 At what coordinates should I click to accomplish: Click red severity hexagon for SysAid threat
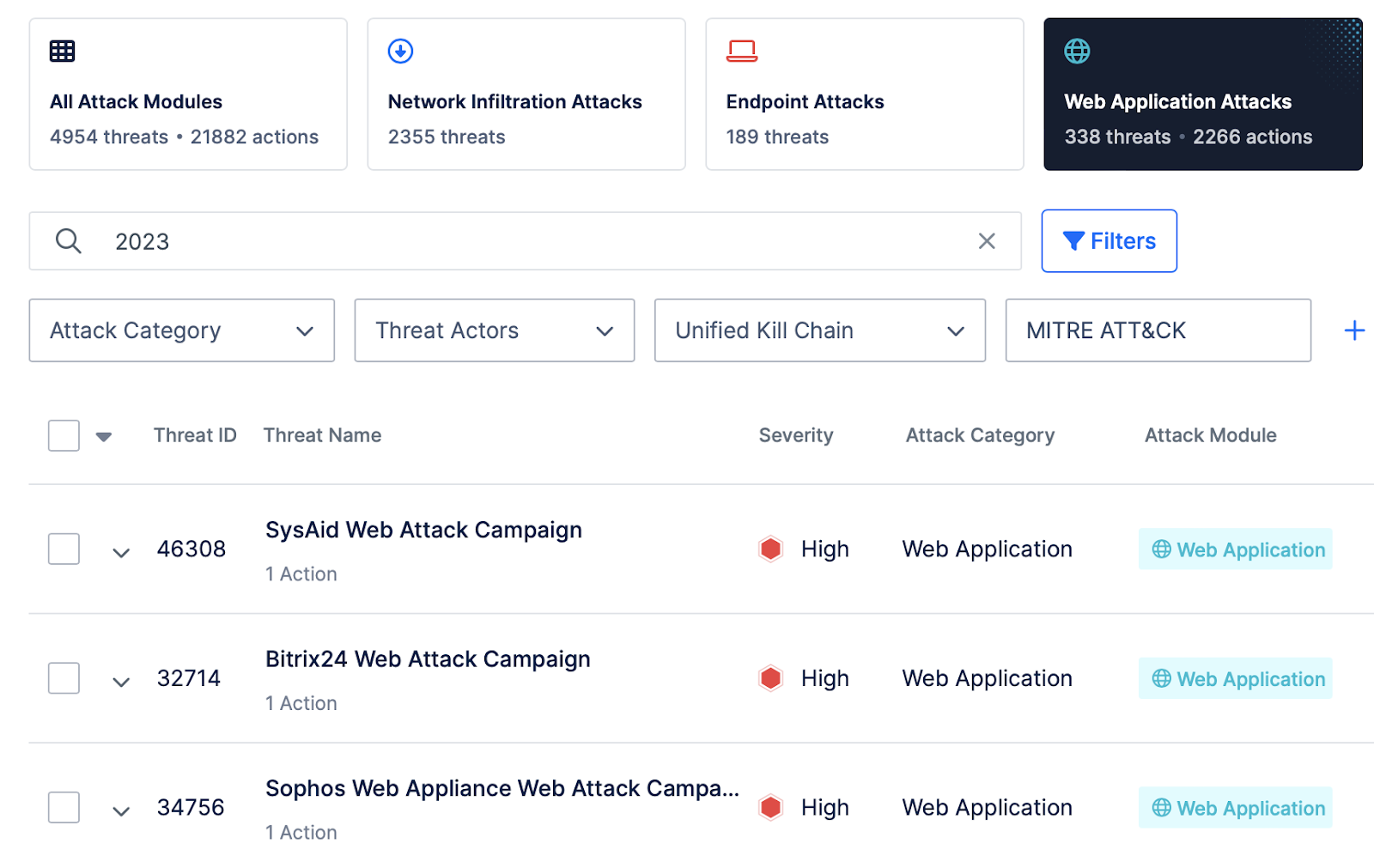(x=771, y=549)
